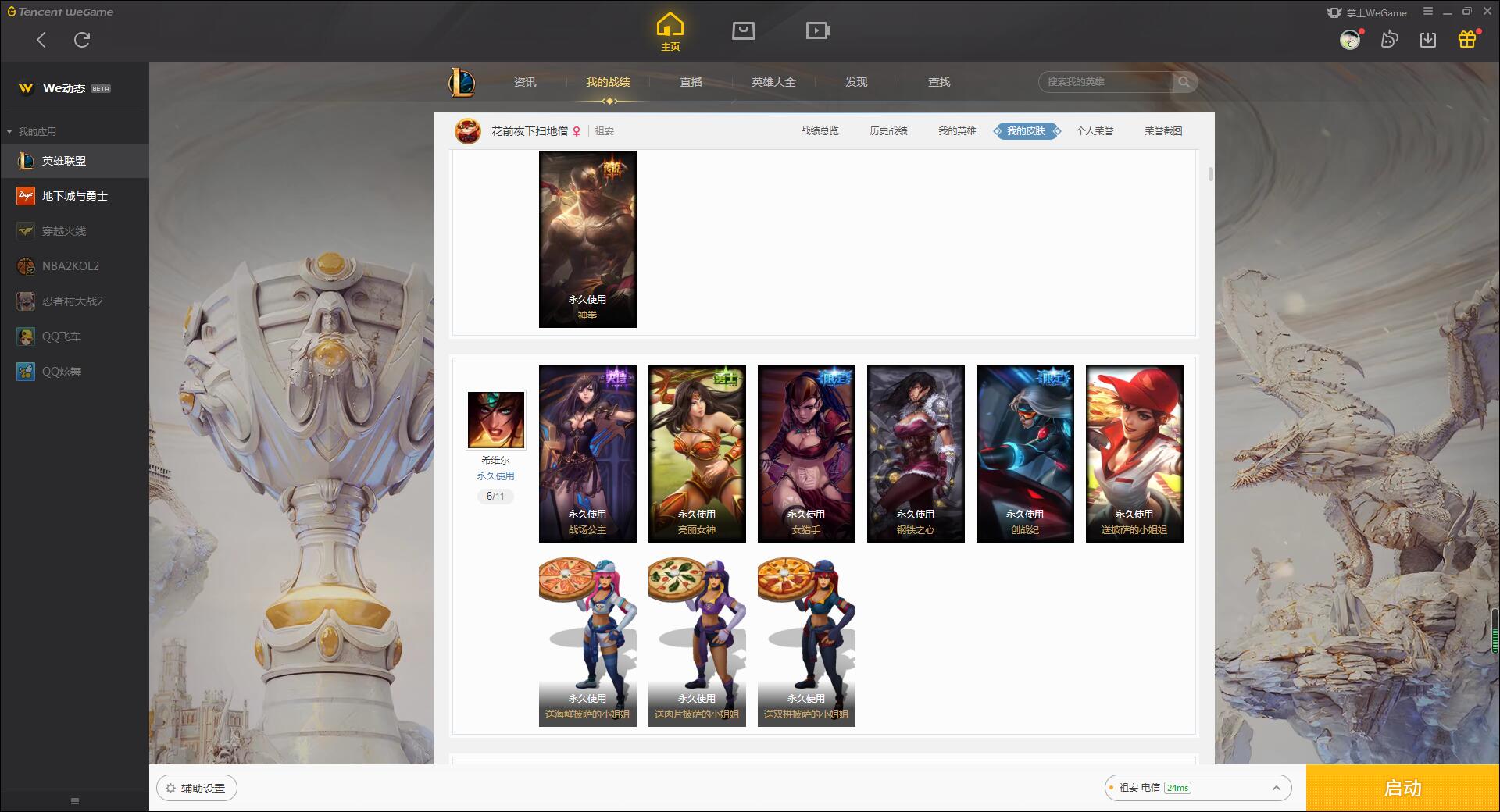The image size is (1500, 812).
Task: Select NBA2KOL2 in the sidebar
Action: (74, 266)
